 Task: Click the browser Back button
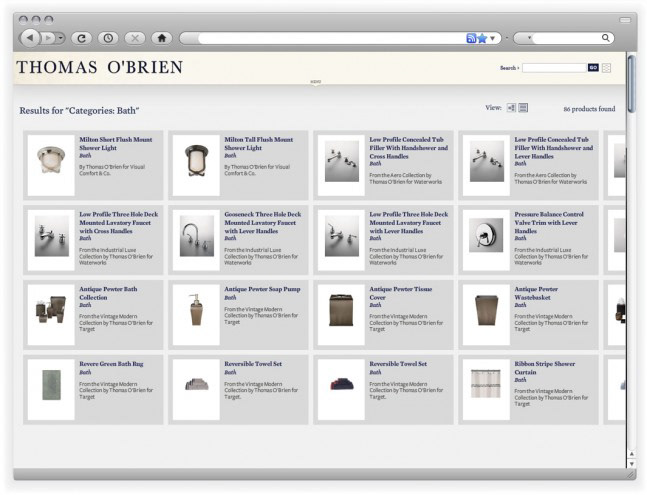[30, 38]
